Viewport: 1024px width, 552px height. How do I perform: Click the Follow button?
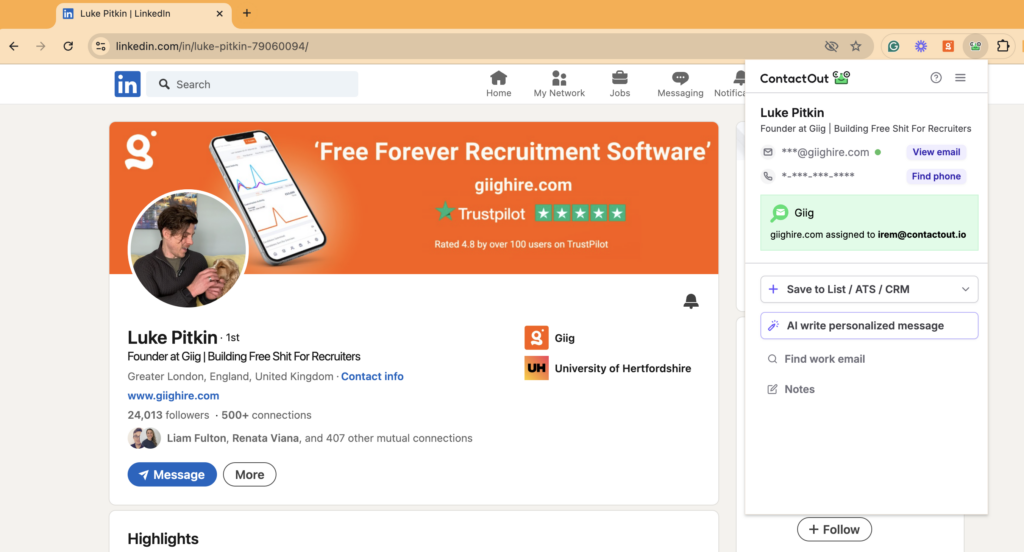click(834, 529)
